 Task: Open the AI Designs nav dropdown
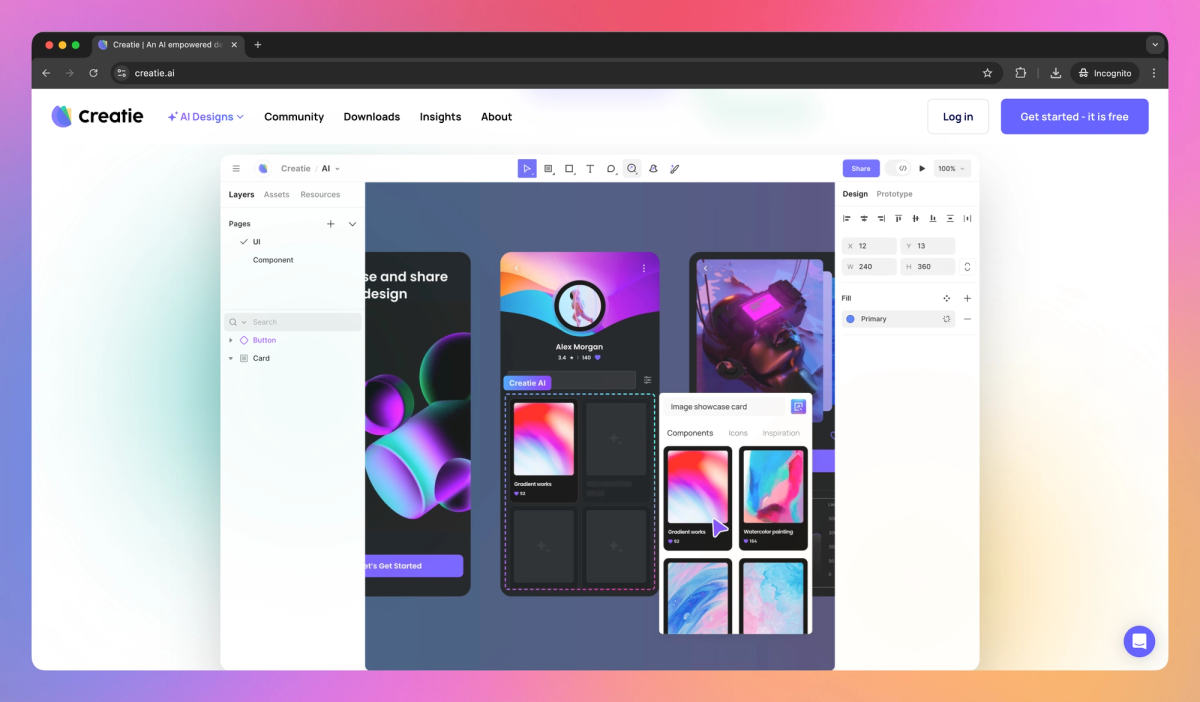tap(205, 117)
